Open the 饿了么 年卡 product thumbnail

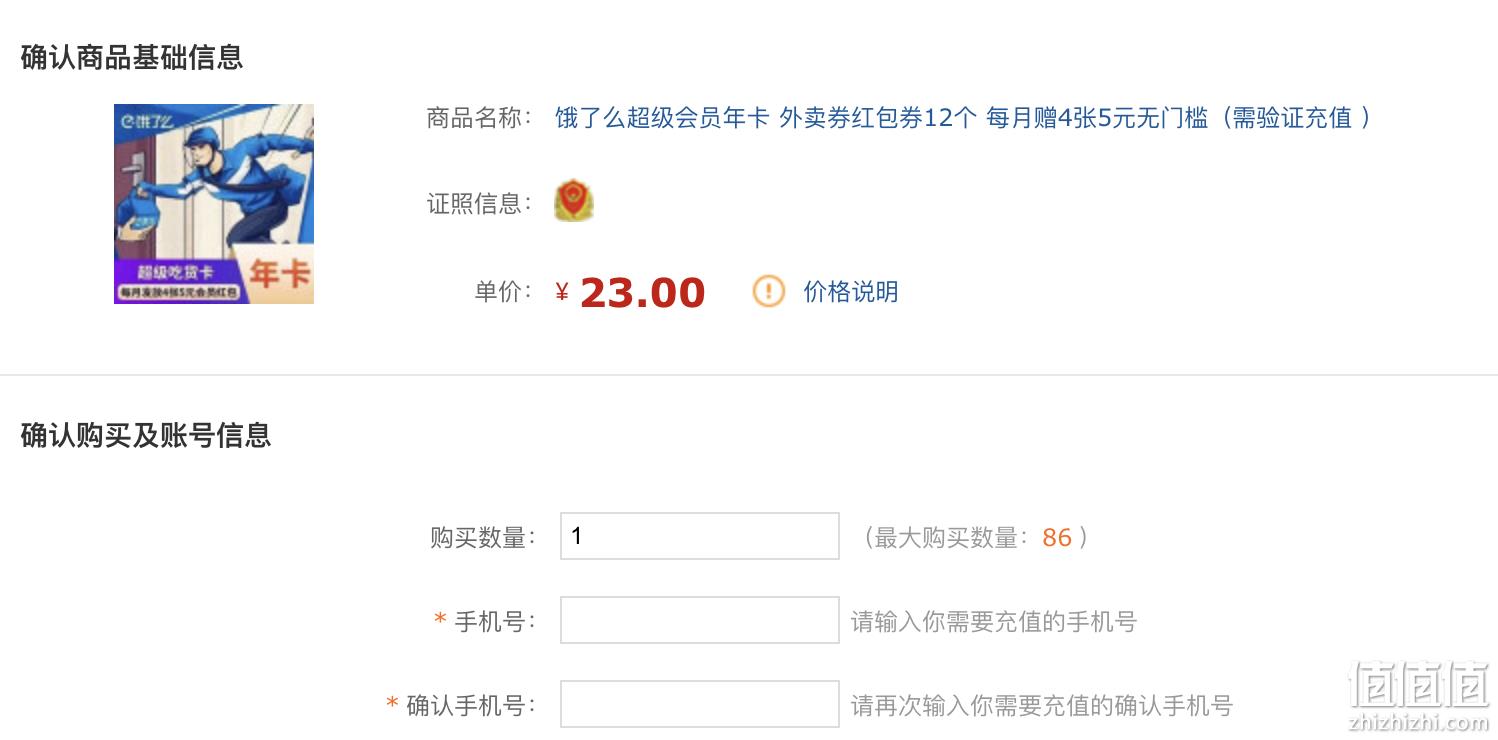click(214, 204)
